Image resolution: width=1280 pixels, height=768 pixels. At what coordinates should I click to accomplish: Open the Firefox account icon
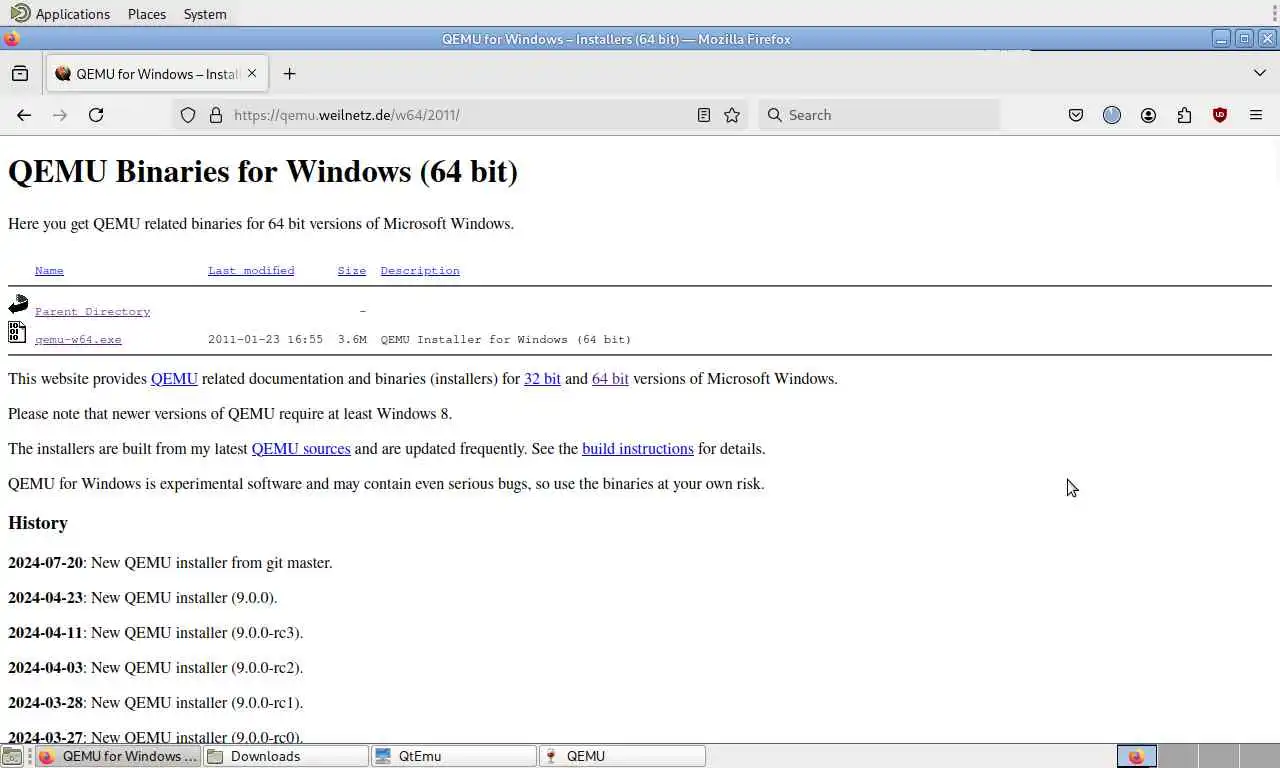(1148, 115)
